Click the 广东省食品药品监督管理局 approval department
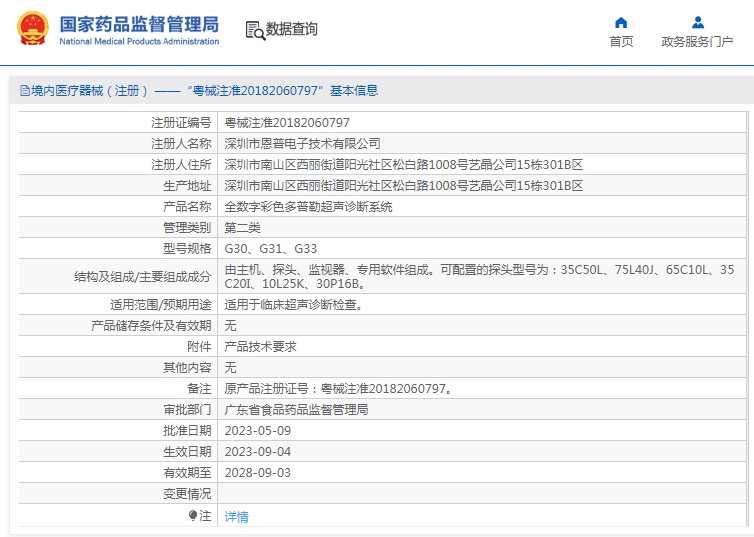 click(296, 410)
